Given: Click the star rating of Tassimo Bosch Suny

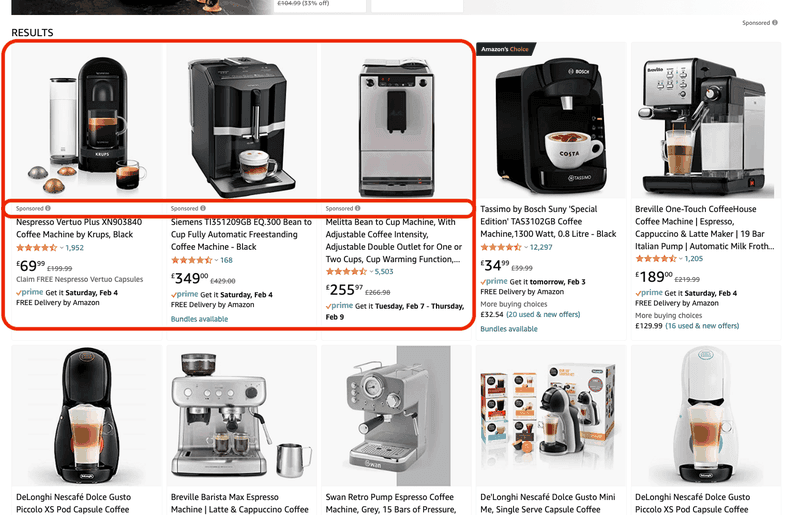Looking at the screenshot, I should (x=501, y=248).
